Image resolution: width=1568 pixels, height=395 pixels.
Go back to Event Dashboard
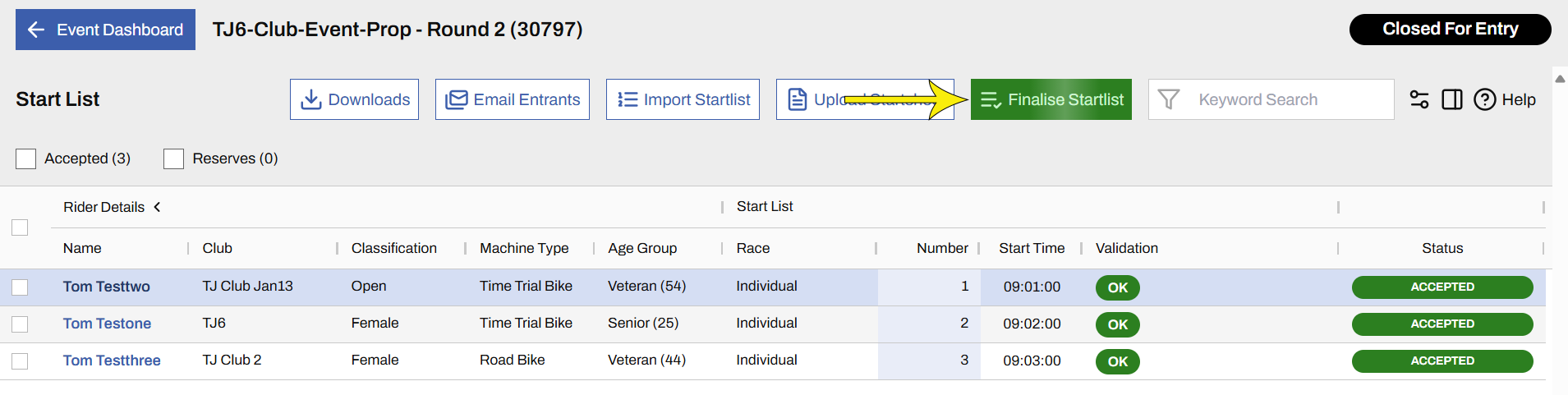(105, 30)
